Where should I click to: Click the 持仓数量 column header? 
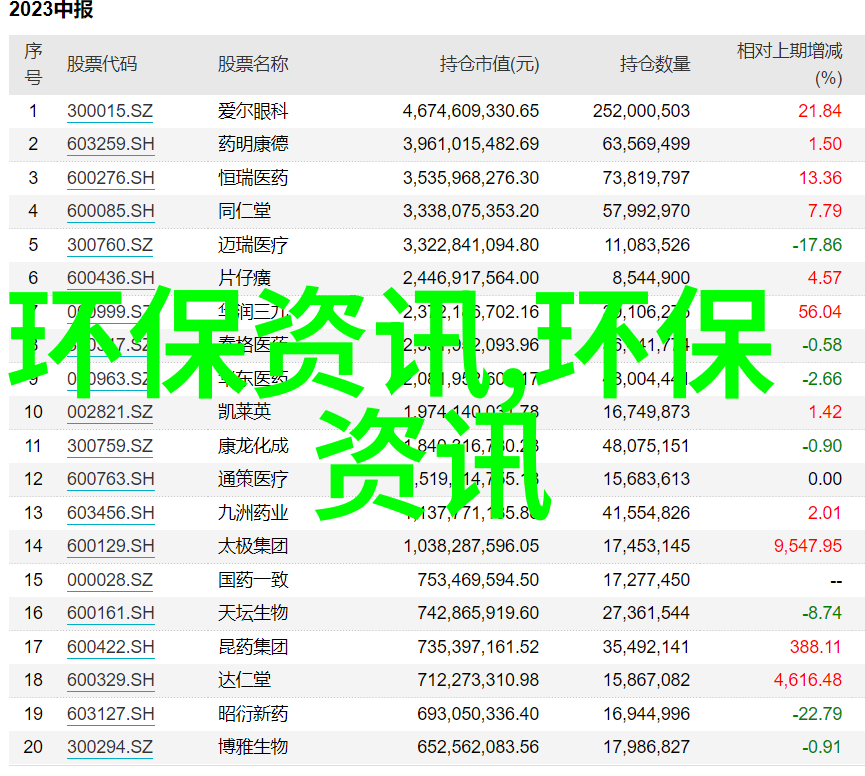(x=655, y=64)
